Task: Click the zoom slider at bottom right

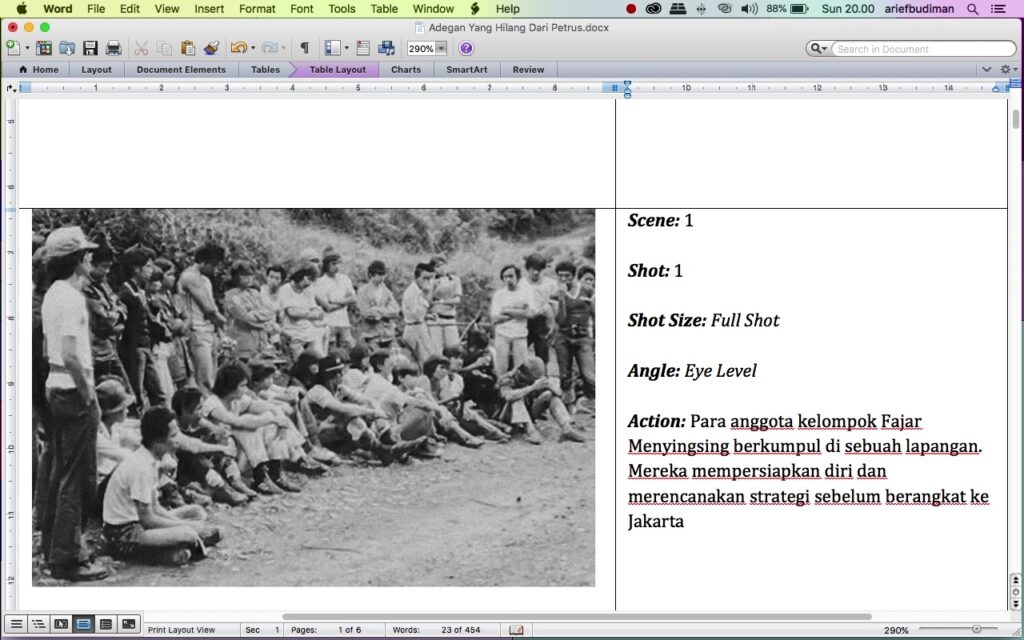Action: pos(975,630)
